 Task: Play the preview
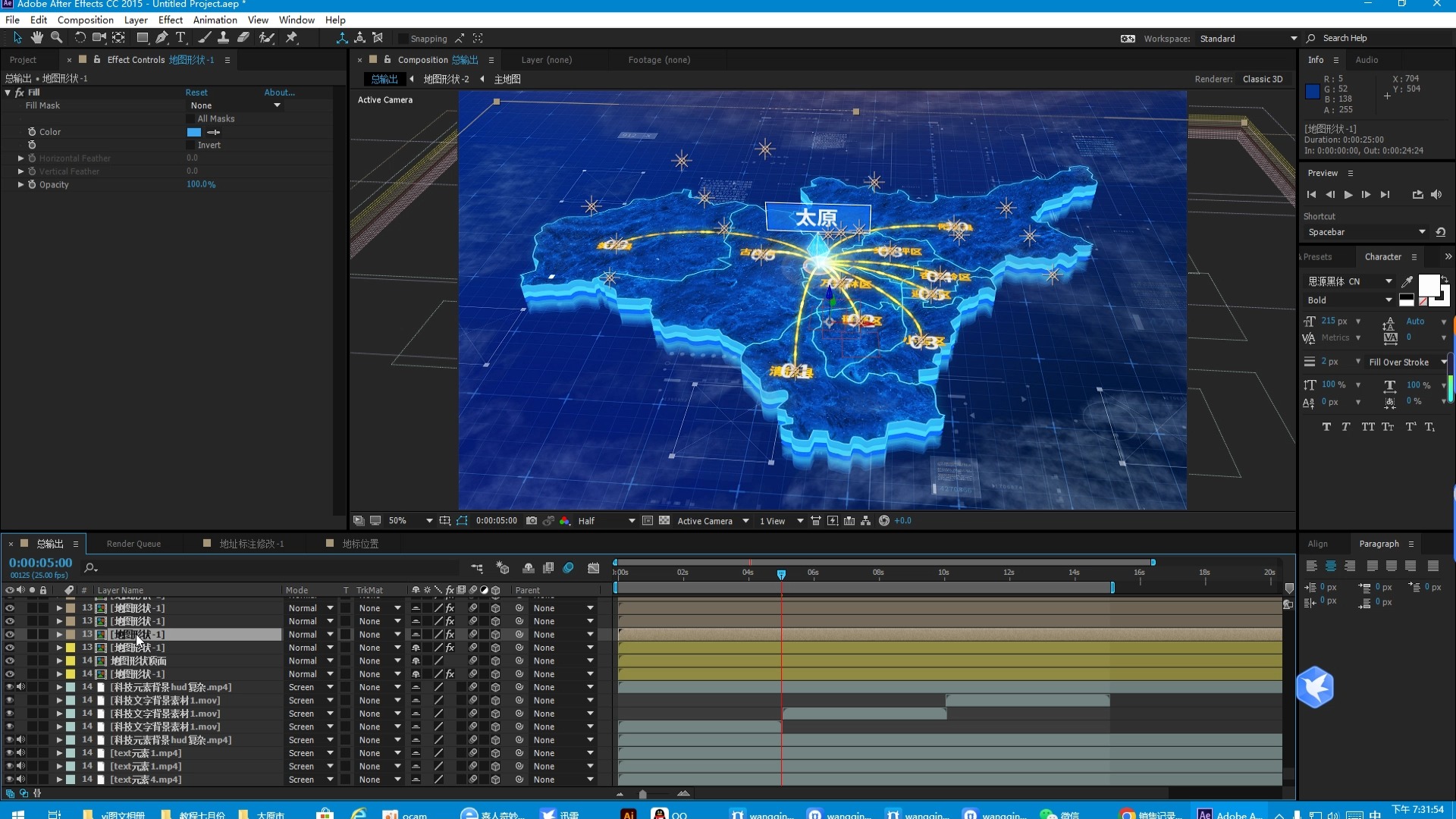point(1348,195)
